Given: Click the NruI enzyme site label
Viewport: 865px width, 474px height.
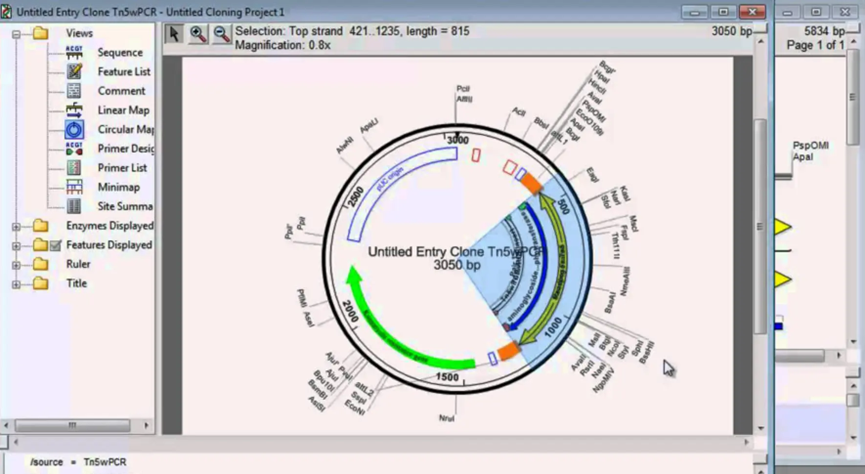Looking at the screenshot, I should point(446,418).
